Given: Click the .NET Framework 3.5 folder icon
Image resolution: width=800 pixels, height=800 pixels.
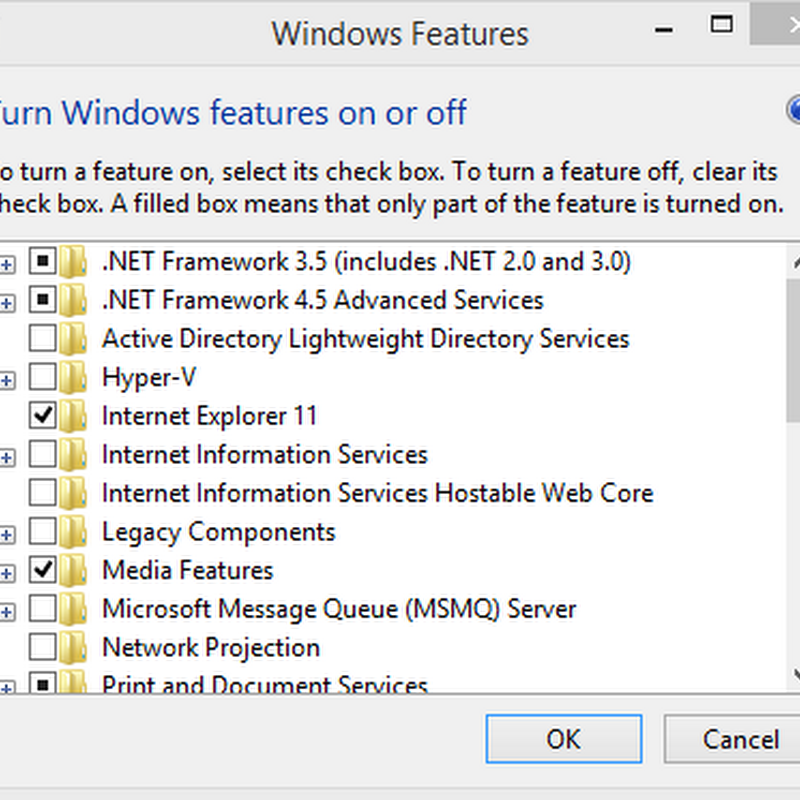Looking at the screenshot, I should click(x=73, y=263).
